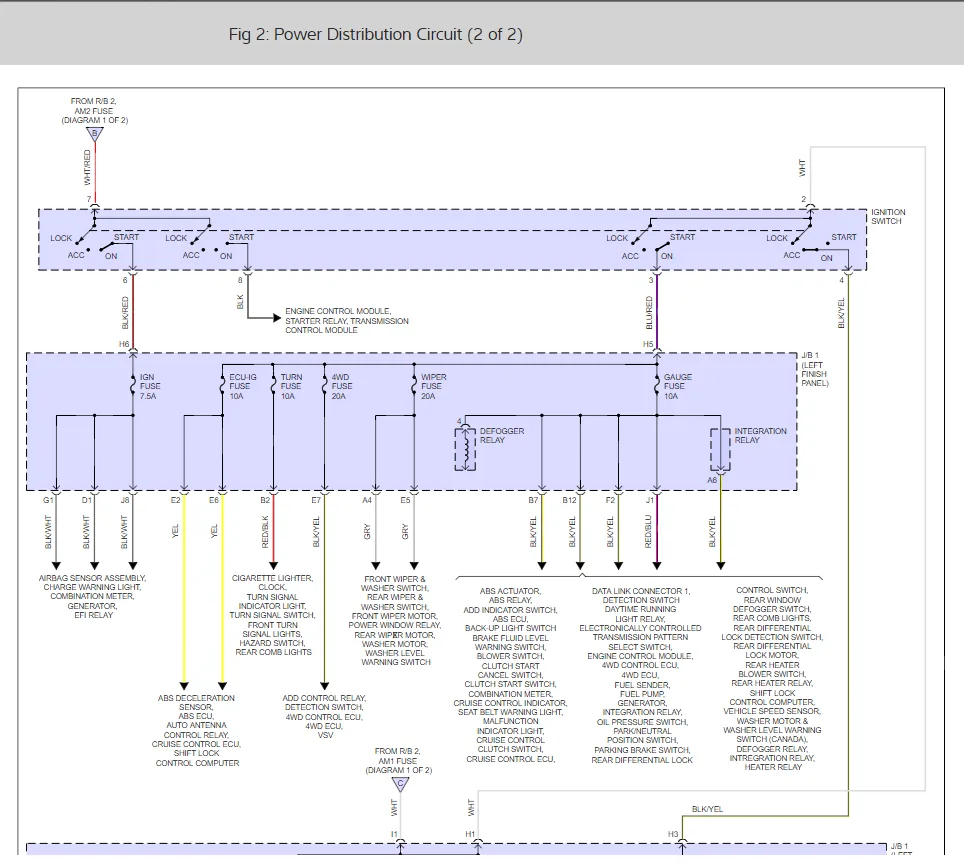Click the 'FRONT WIPER & WASHER SWITCH' component list

tap(395, 620)
